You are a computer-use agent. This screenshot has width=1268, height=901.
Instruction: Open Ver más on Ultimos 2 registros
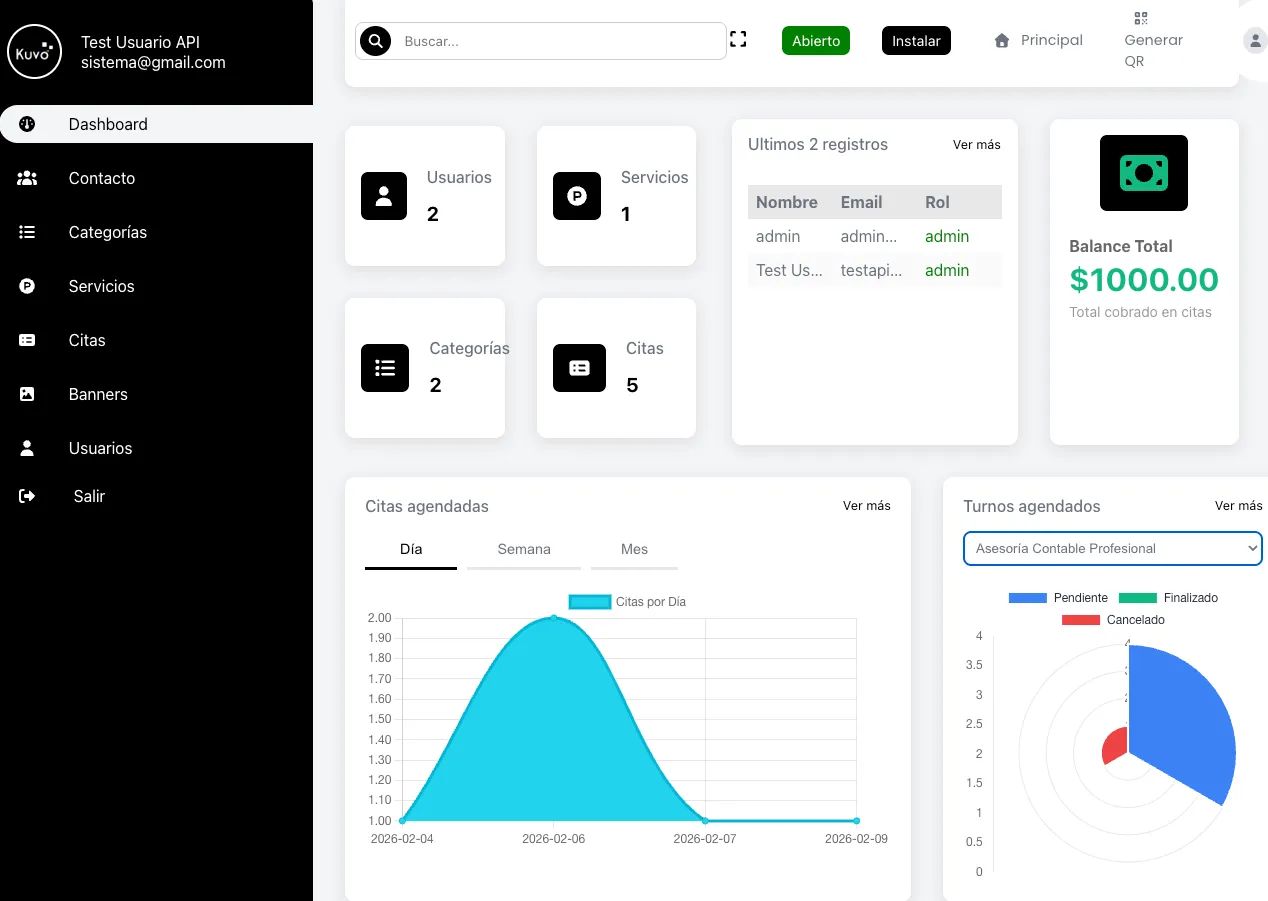[976, 144]
